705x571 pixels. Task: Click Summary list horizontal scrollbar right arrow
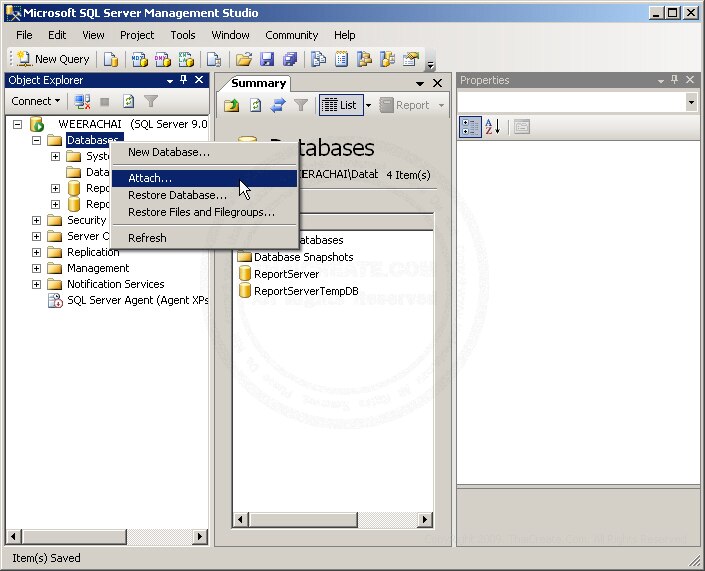click(424, 520)
